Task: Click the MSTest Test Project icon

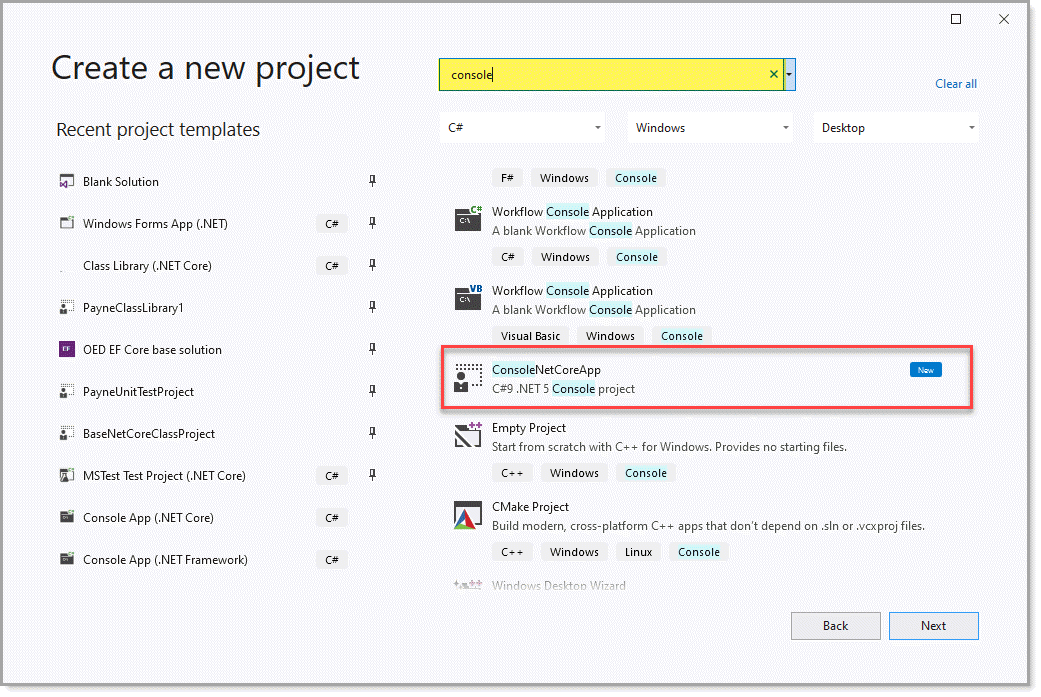Action: 66,475
